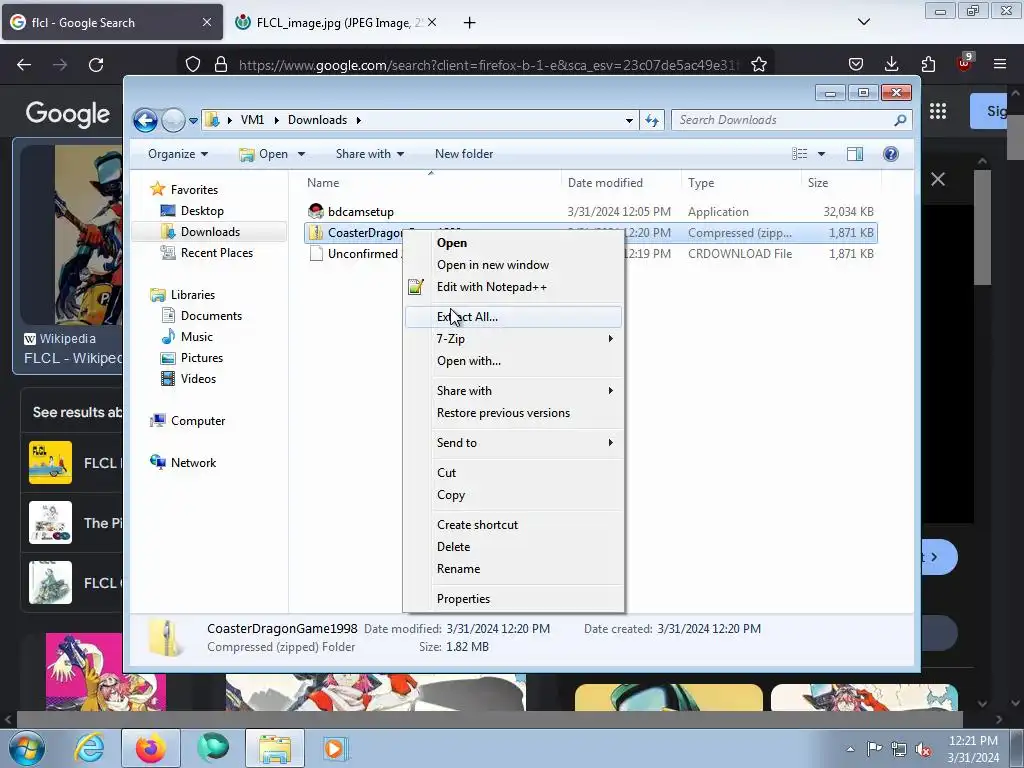
Task: Bookmark the page with the star icon
Action: click(x=759, y=65)
